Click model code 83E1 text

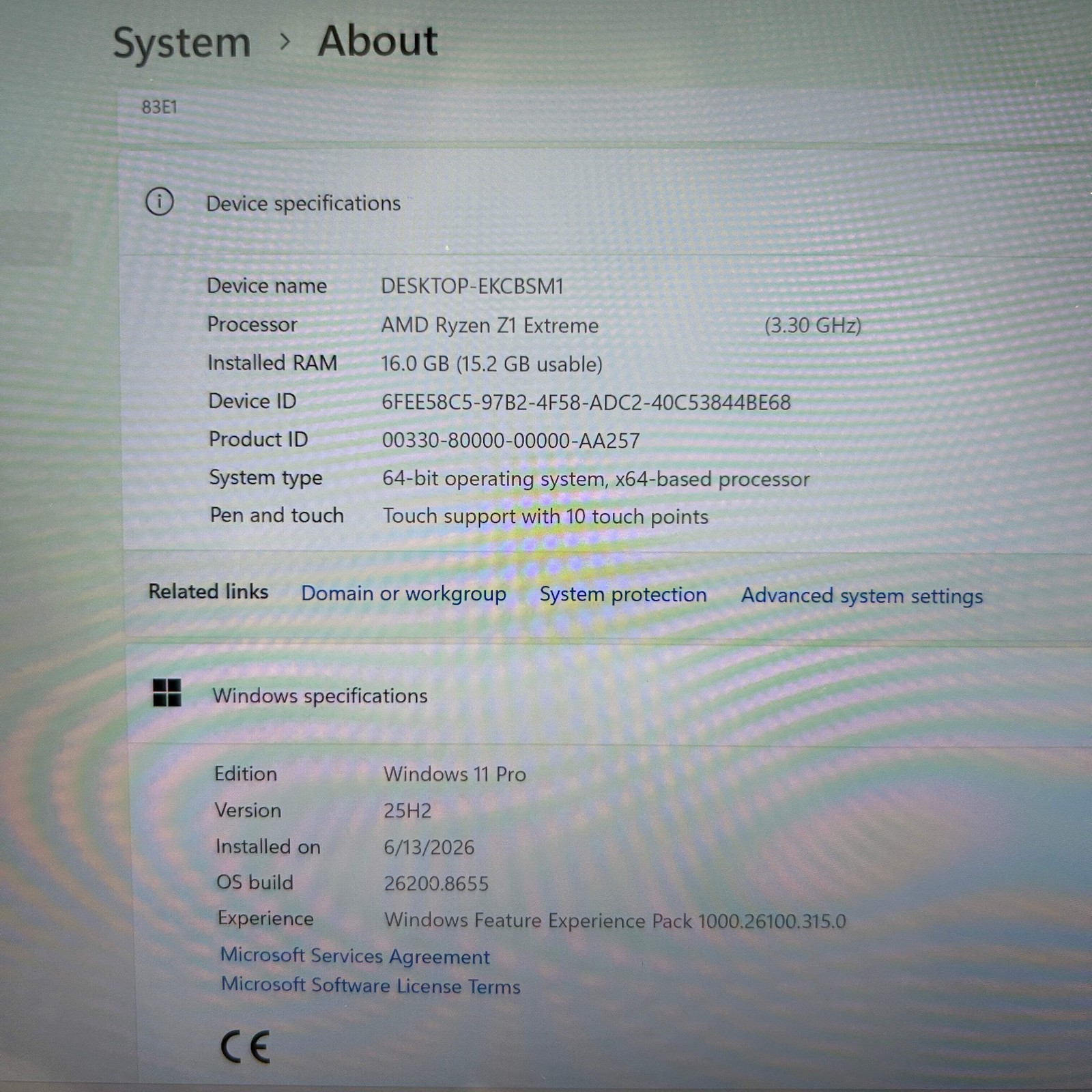coord(159,107)
